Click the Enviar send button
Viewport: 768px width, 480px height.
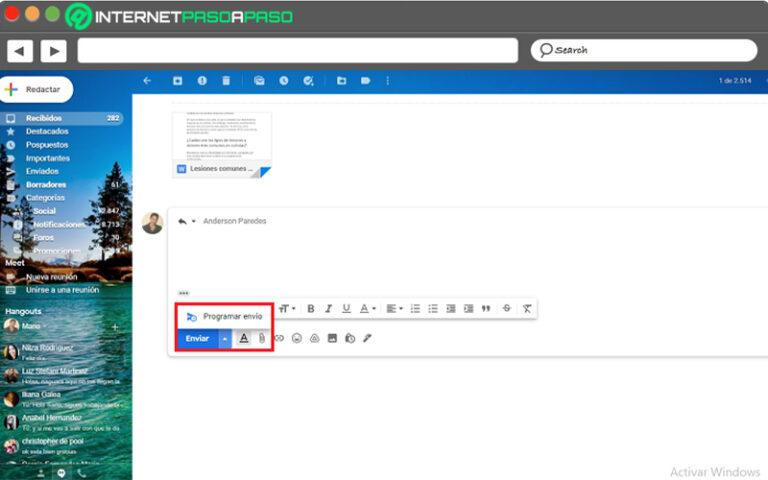[x=197, y=338]
